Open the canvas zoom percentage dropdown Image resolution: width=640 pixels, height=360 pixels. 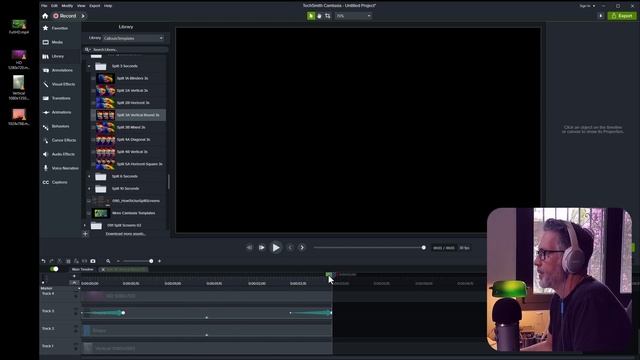tap(353, 16)
